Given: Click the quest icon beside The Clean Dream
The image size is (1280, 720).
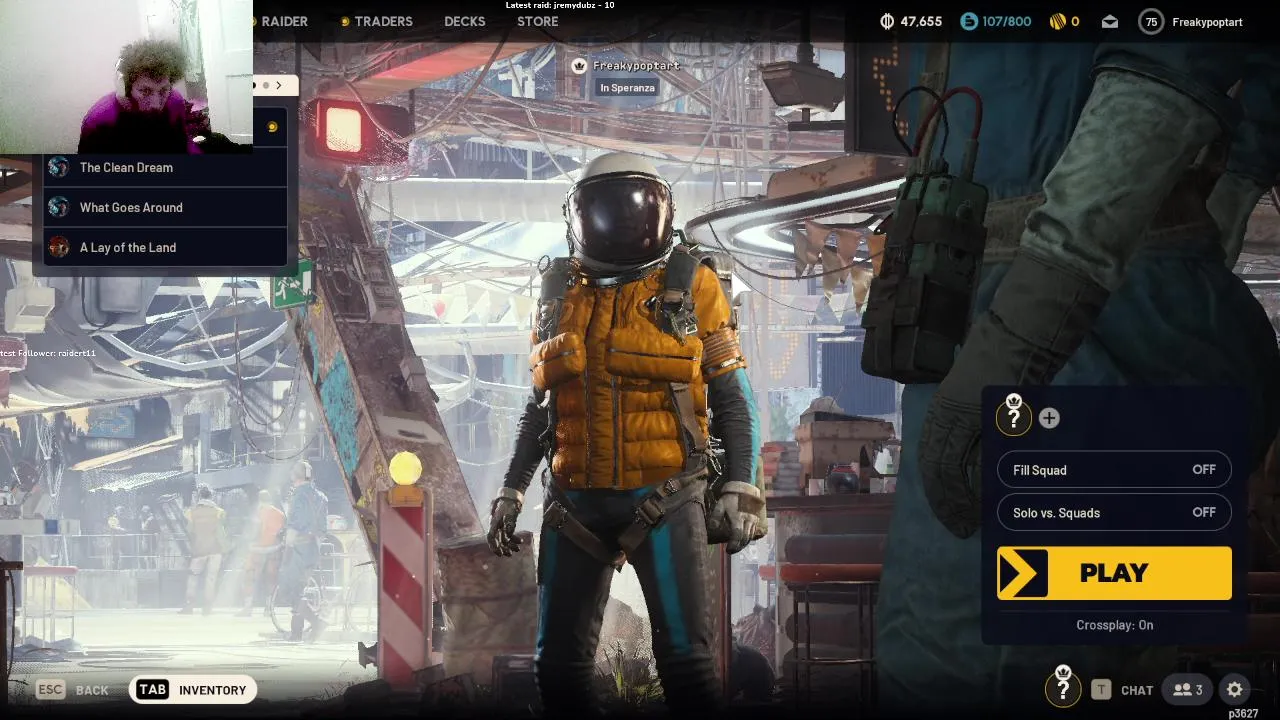Looking at the screenshot, I should coord(59,167).
